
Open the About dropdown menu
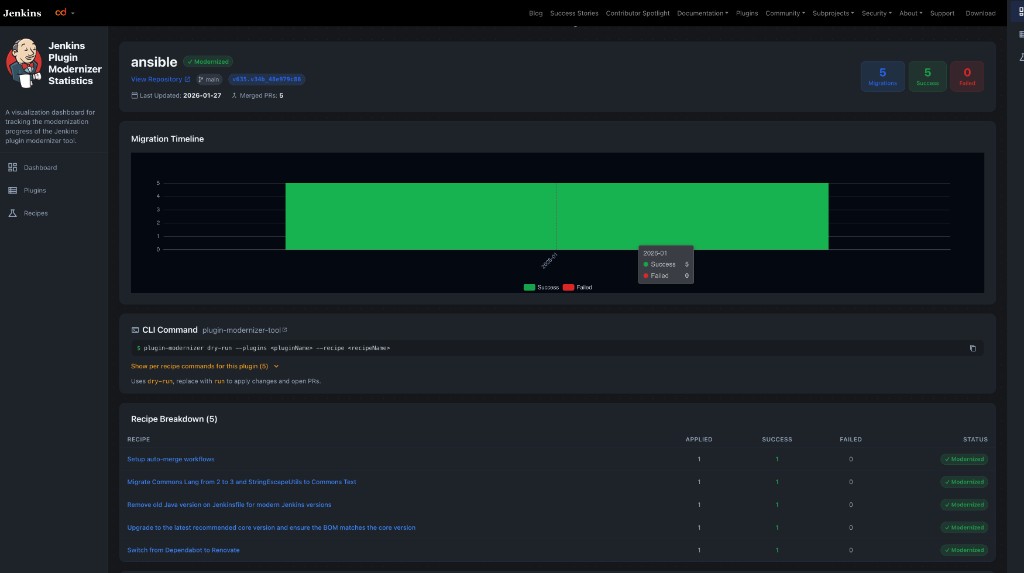pyautogui.click(x=910, y=13)
